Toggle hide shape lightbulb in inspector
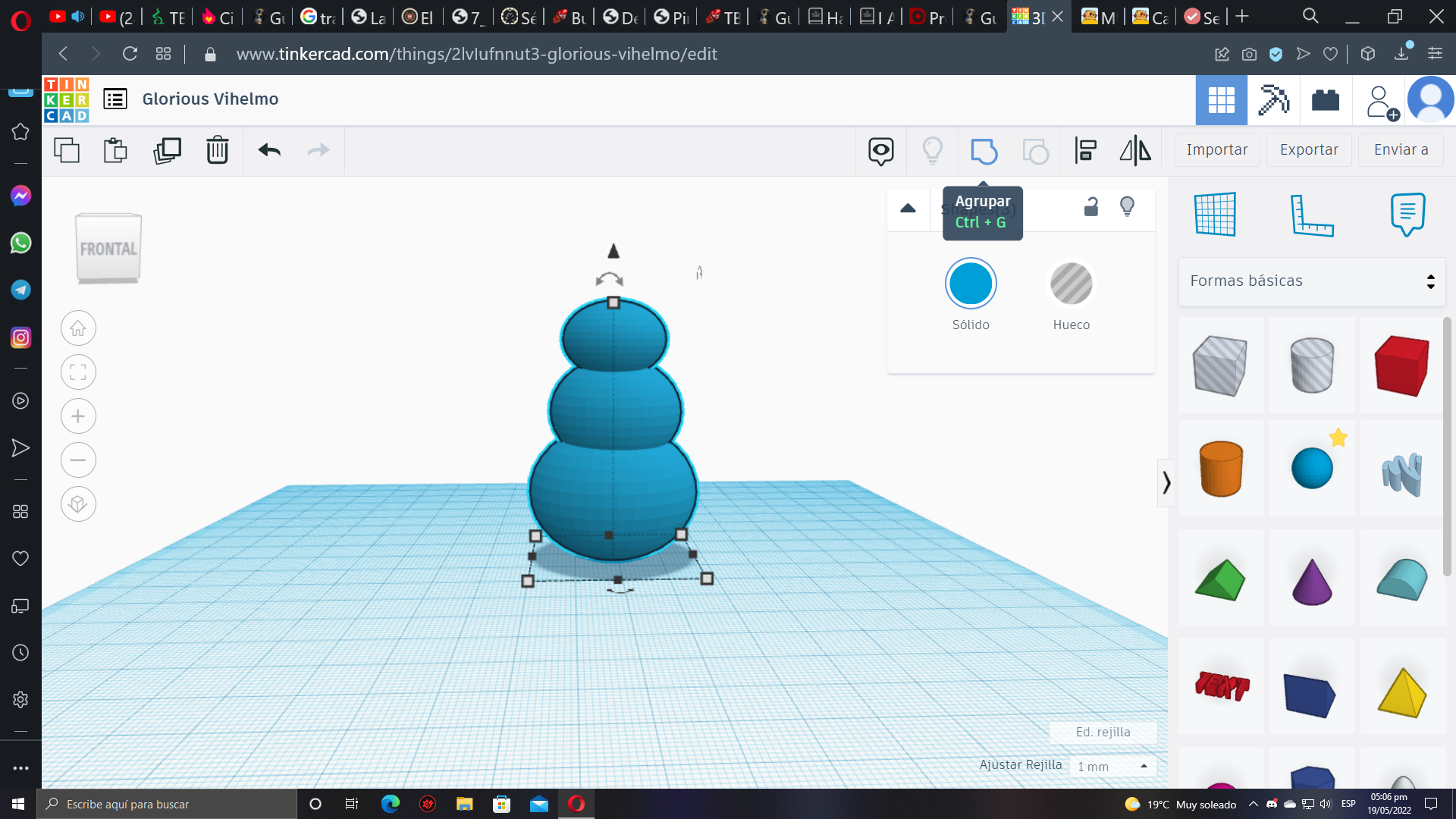The image size is (1456, 819). (1128, 206)
